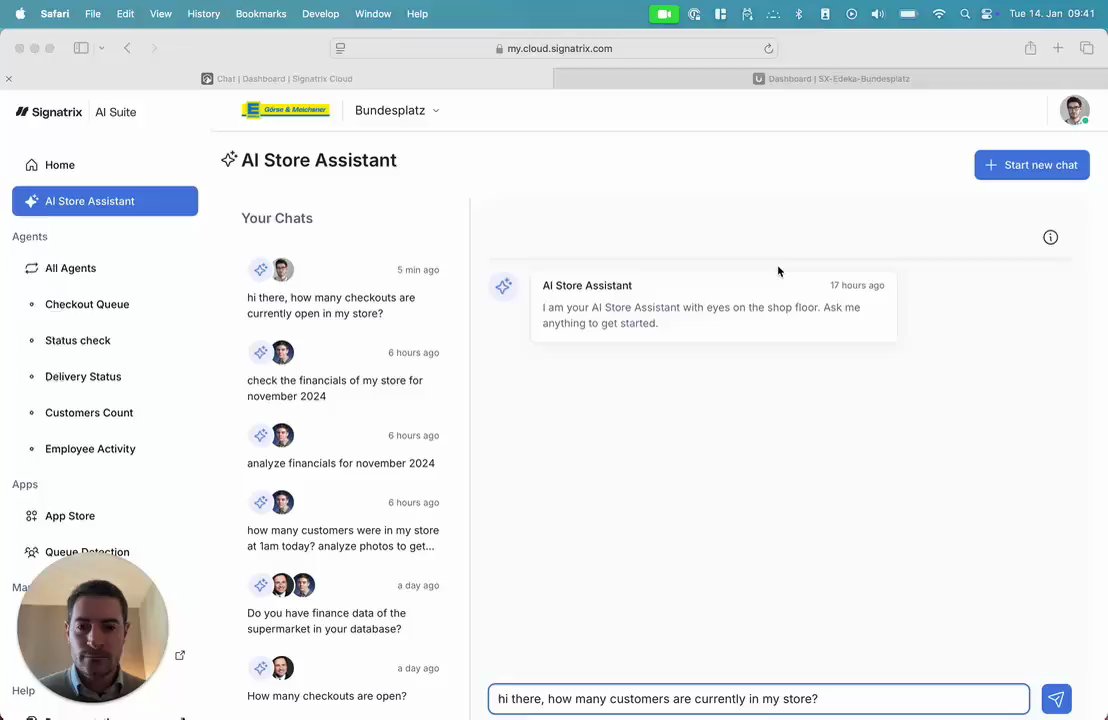Click Safari reload page icon

pos(768,49)
